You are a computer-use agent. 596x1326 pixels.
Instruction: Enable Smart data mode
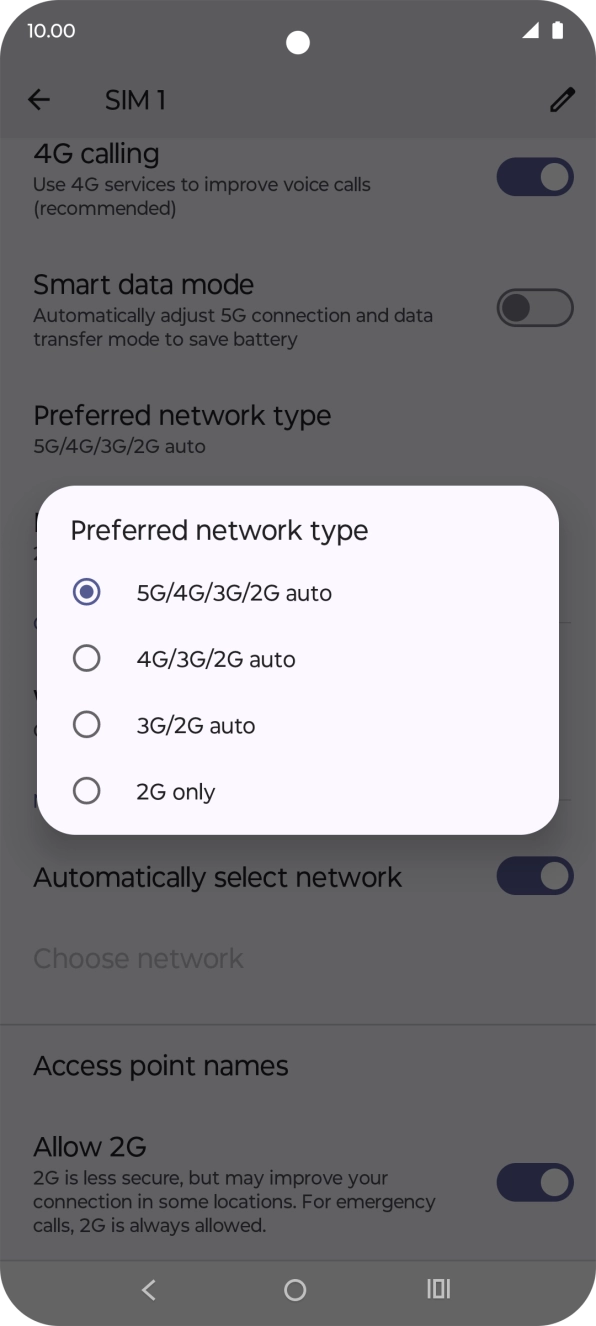pyautogui.click(x=534, y=307)
